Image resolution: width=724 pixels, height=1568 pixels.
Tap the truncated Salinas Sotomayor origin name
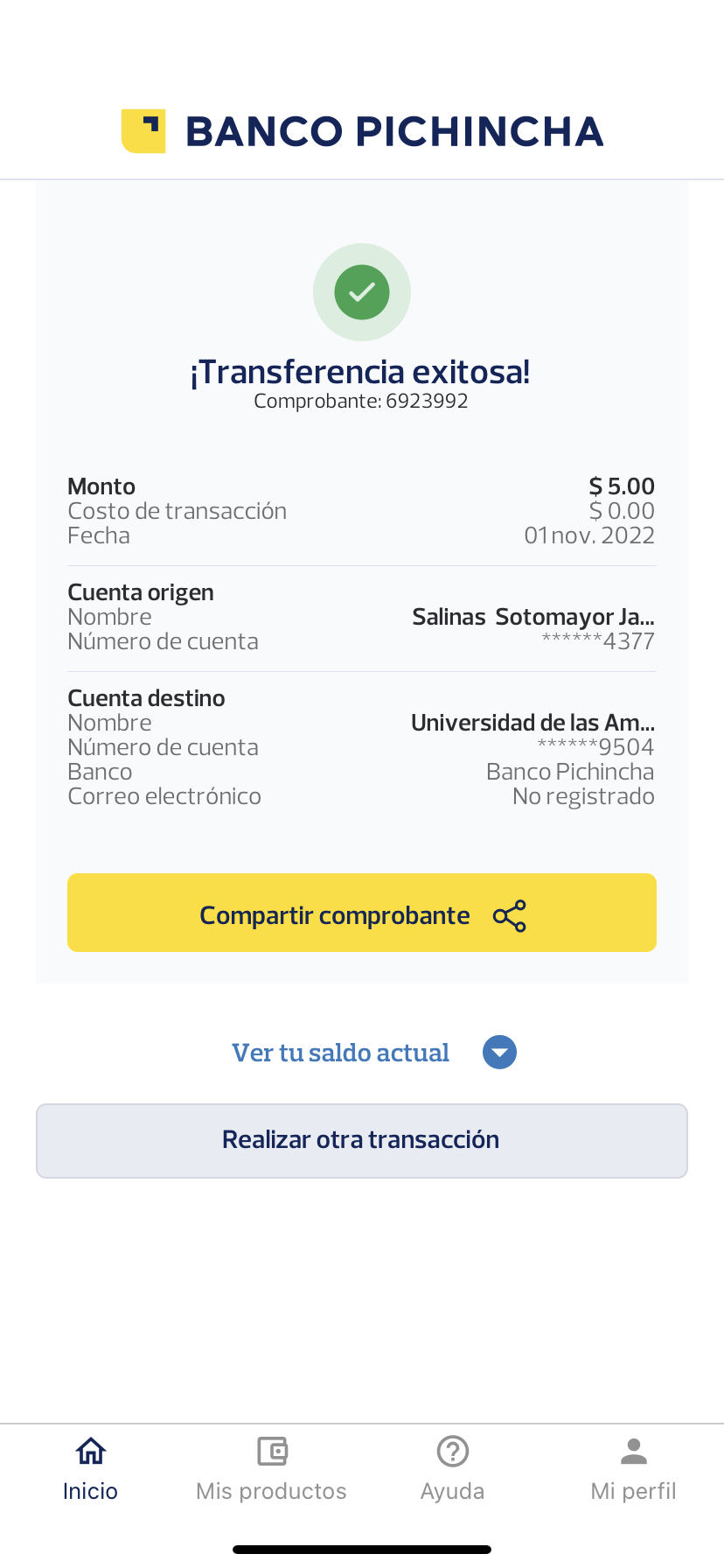pos(533,617)
